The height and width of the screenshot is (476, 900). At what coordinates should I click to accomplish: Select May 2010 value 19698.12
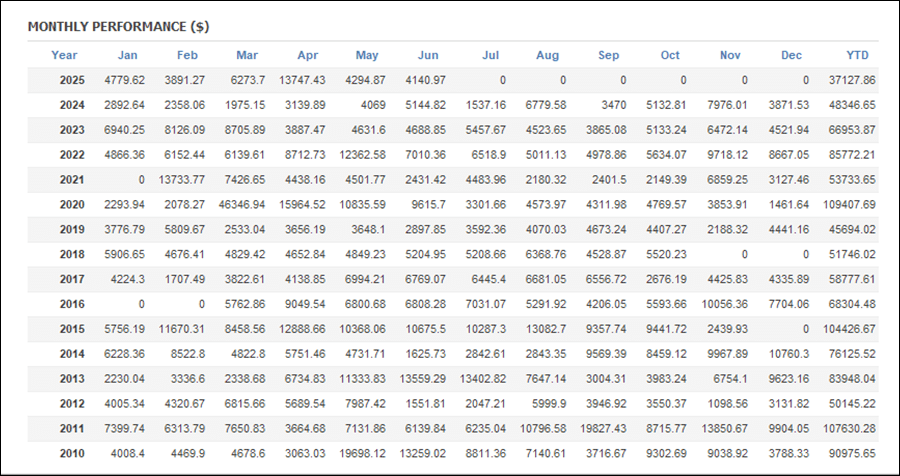coord(362,454)
